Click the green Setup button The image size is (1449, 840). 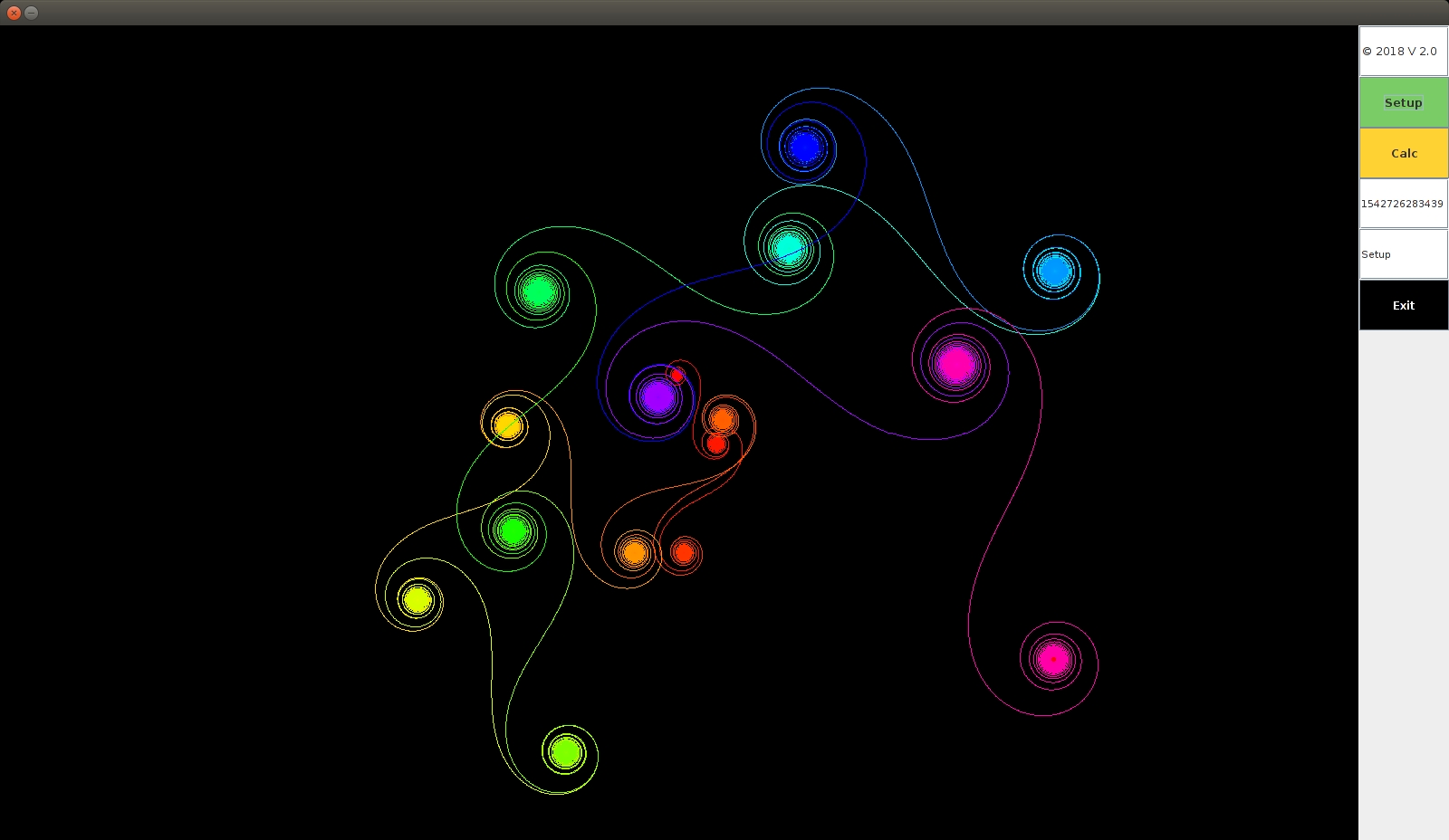1403,102
